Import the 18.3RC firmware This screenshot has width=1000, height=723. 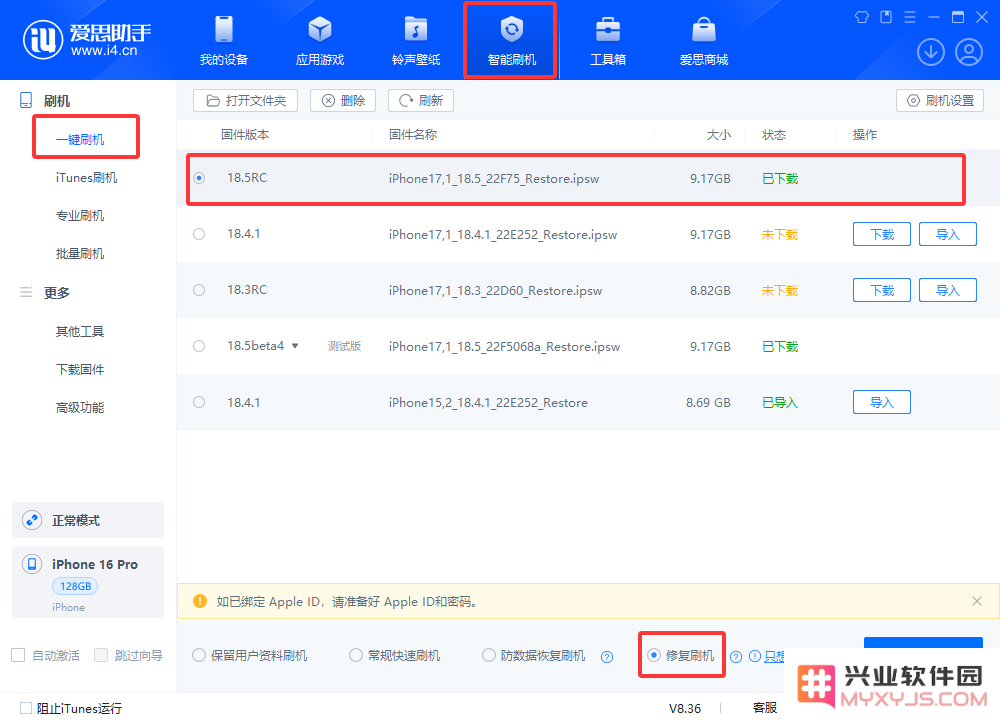pyautogui.click(x=948, y=290)
